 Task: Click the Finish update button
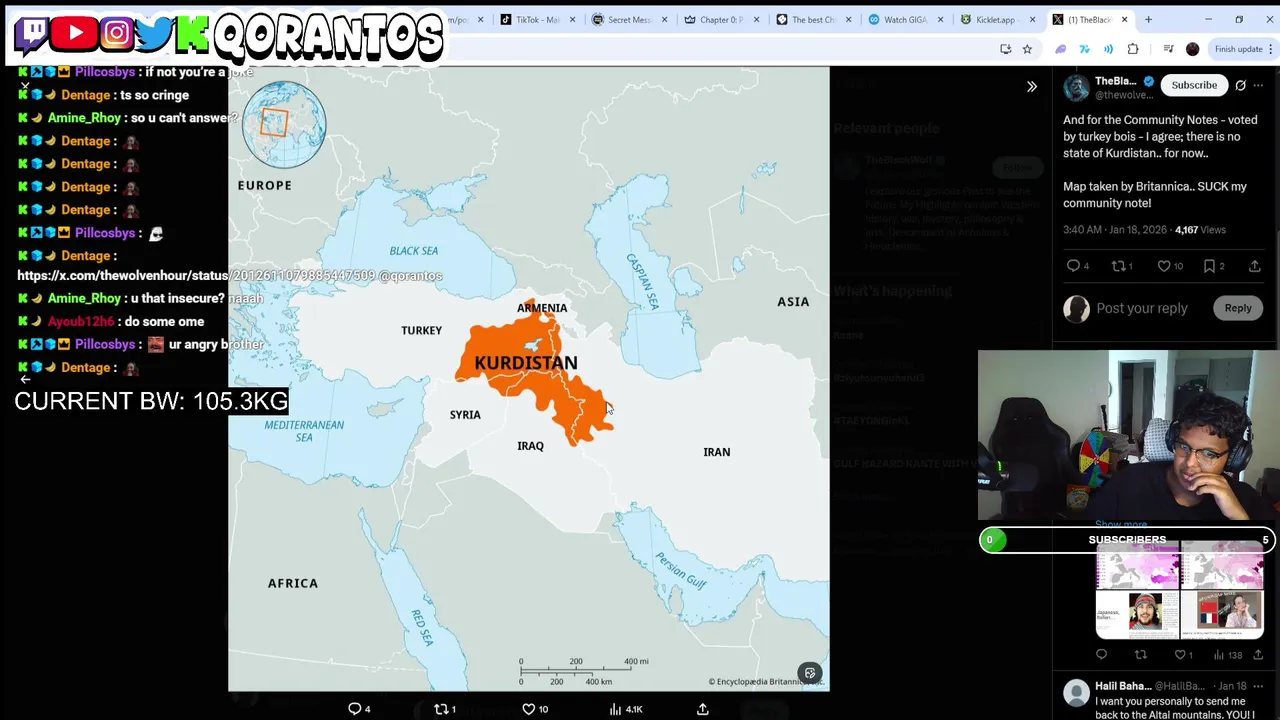[1238, 49]
